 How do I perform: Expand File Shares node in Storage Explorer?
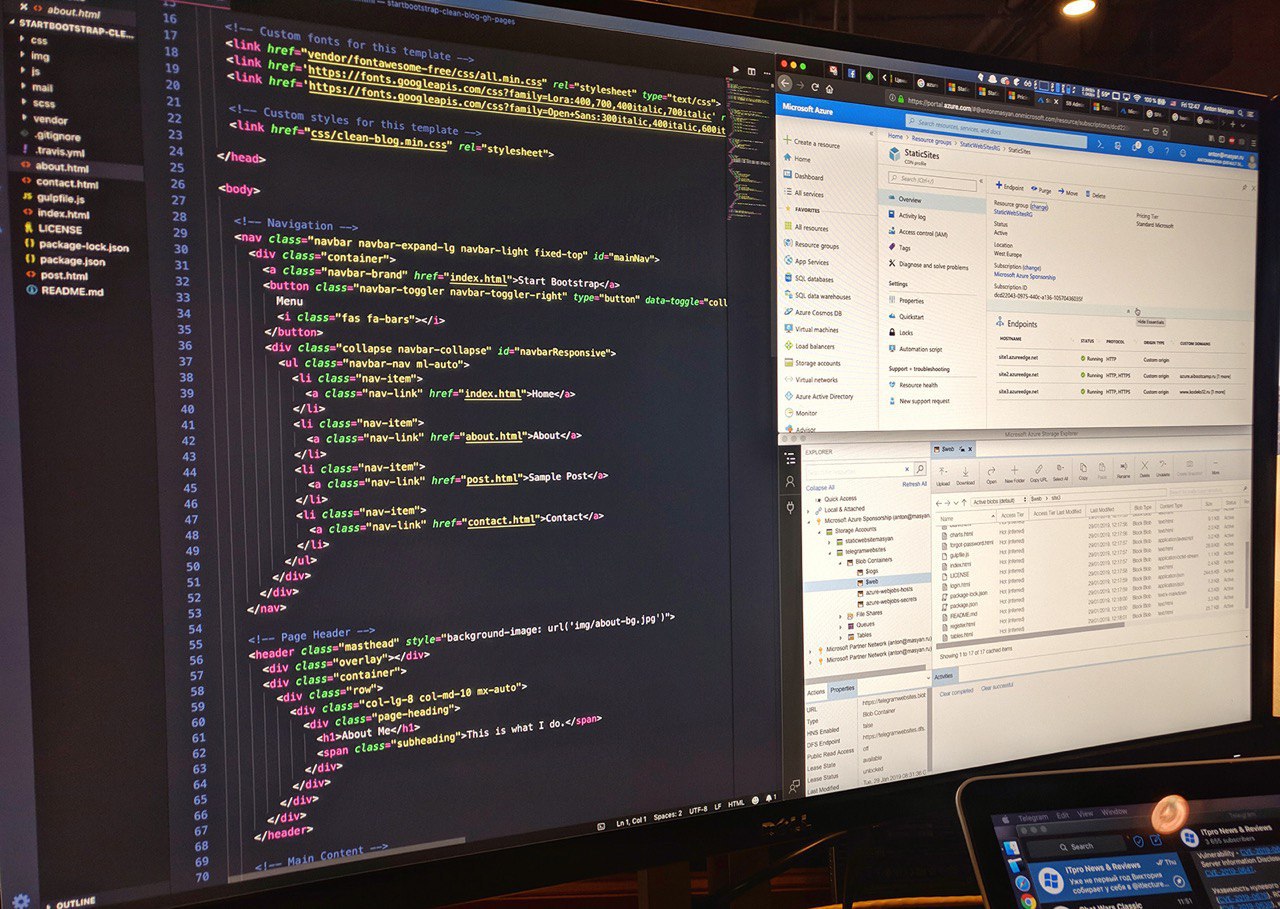(840, 616)
